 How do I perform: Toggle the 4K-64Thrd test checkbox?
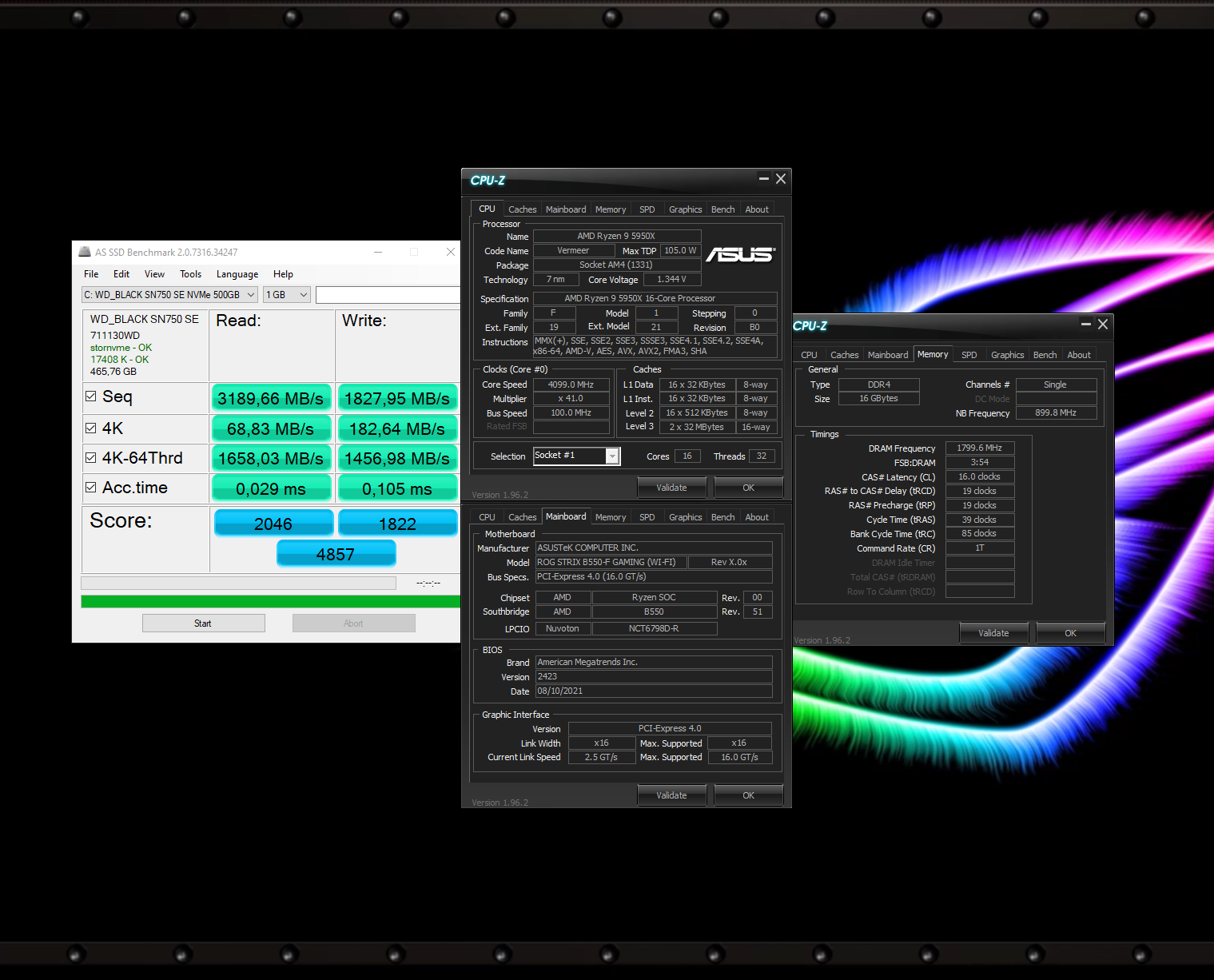[x=91, y=458]
